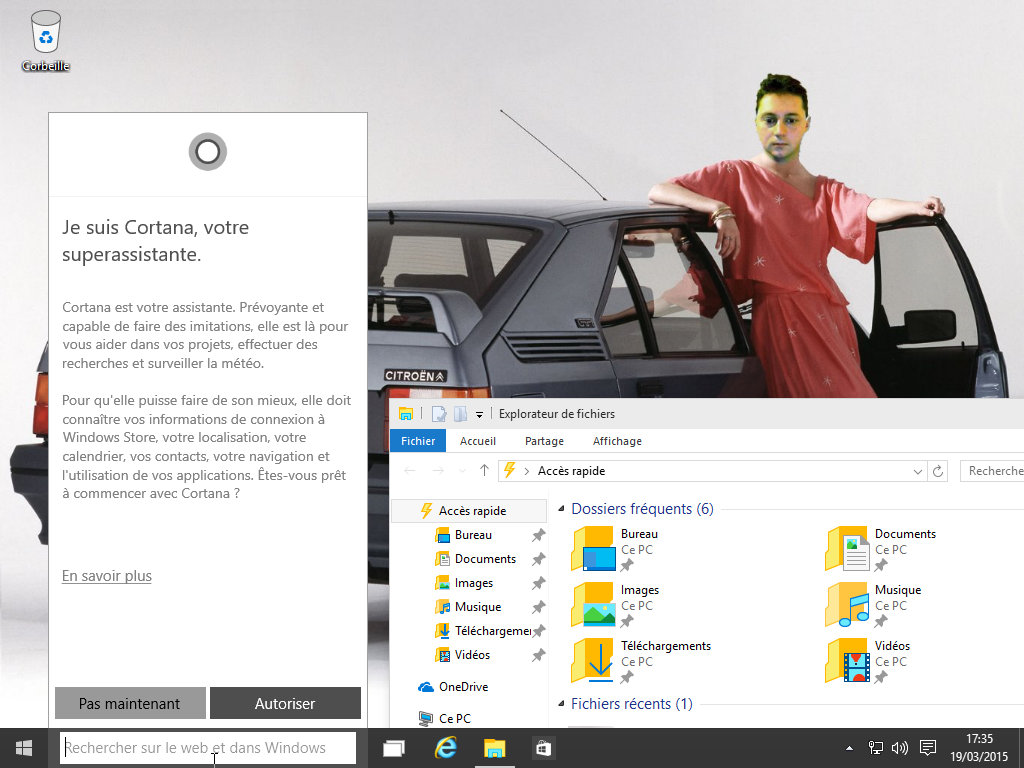The height and width of the screenshot is (768, 1024).
Task: Unpin Images from Accès rapide
Action: 539,582
